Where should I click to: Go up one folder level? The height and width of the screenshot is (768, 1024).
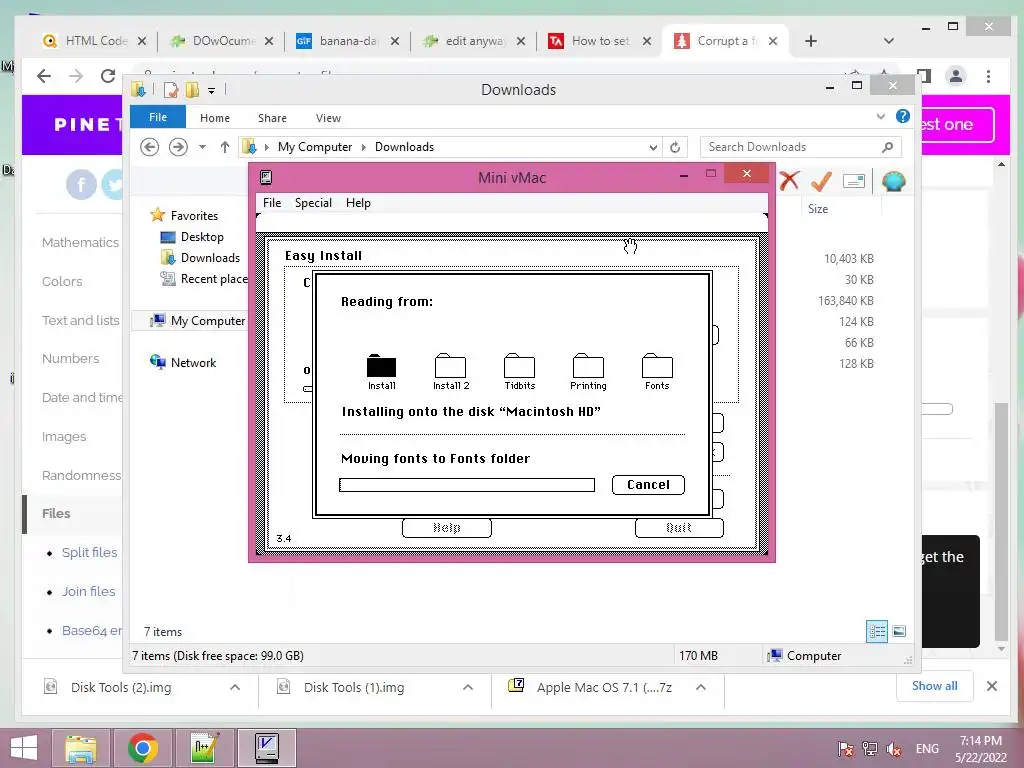[x=225, y=147]
